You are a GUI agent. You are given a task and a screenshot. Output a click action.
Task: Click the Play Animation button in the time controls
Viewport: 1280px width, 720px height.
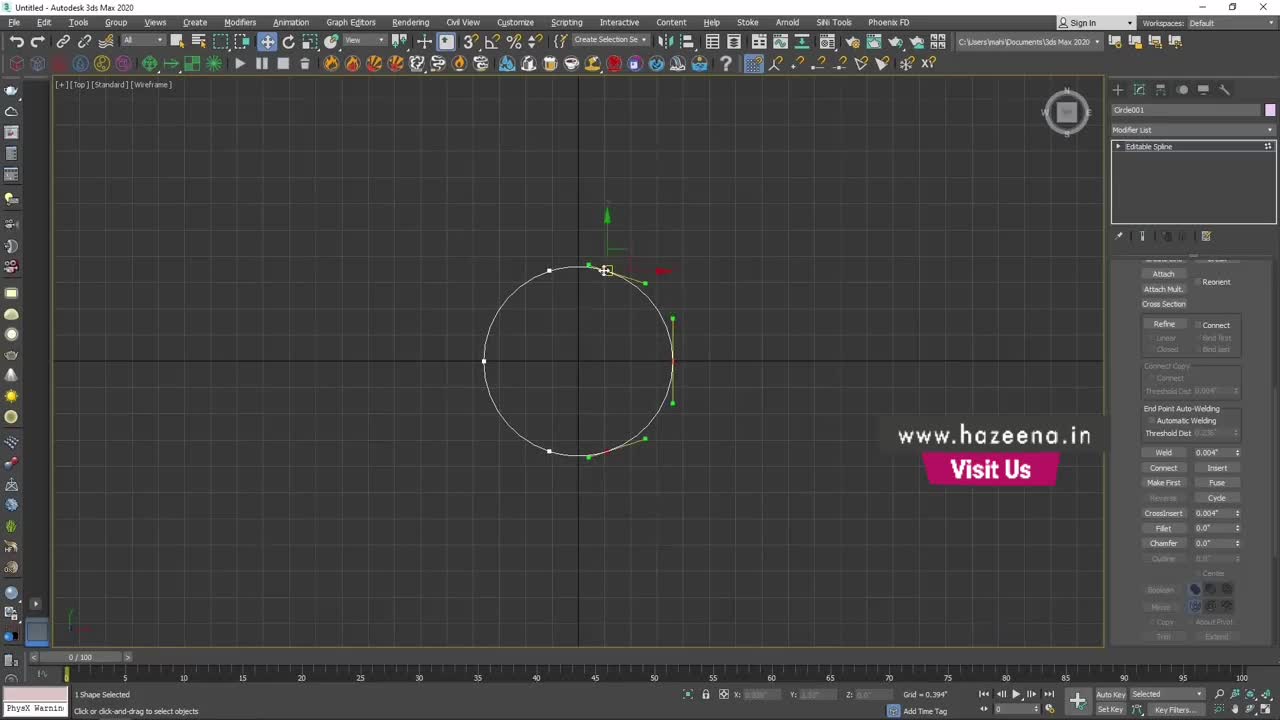click(1016, 694)
